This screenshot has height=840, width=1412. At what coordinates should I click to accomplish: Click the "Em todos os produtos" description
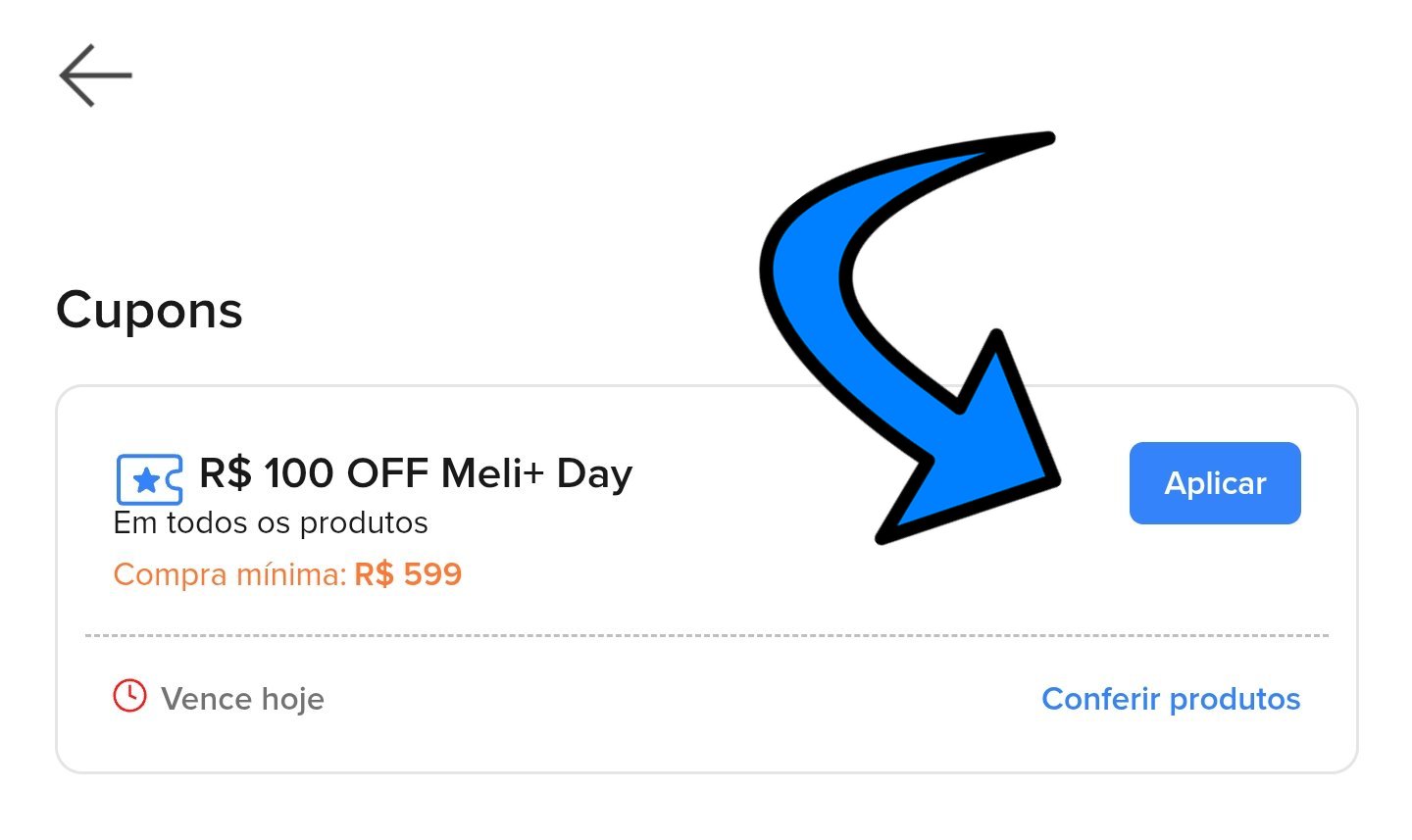pyautogui.click(x=271, y=523)
